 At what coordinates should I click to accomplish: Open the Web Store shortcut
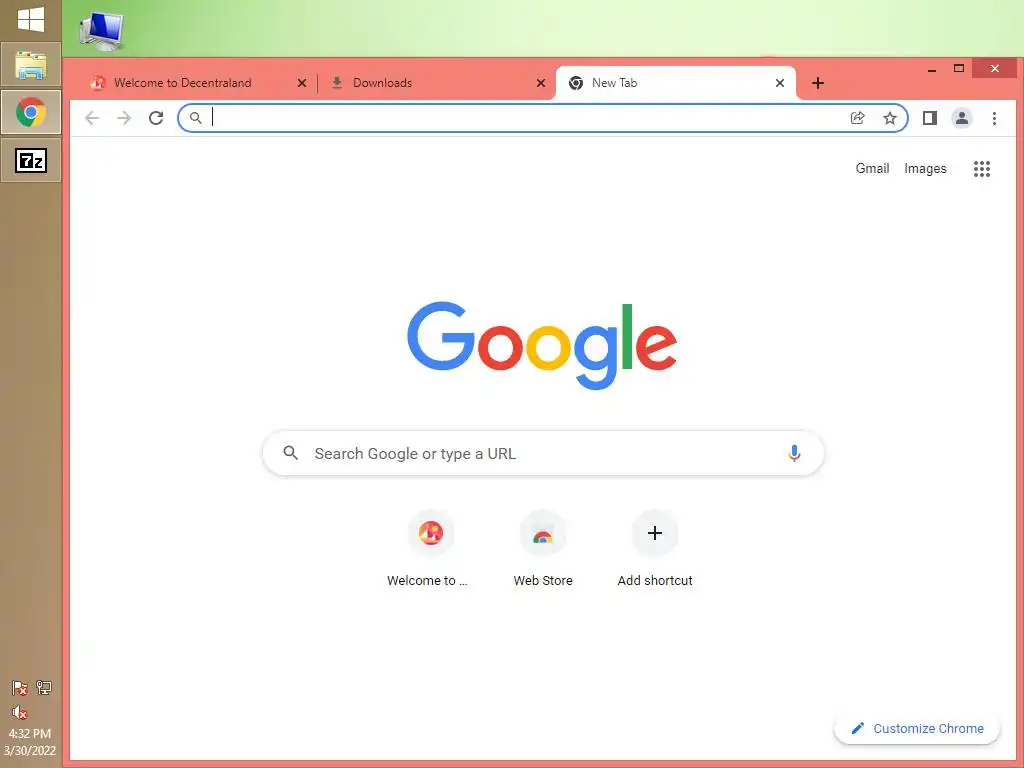tap(543, 551)
